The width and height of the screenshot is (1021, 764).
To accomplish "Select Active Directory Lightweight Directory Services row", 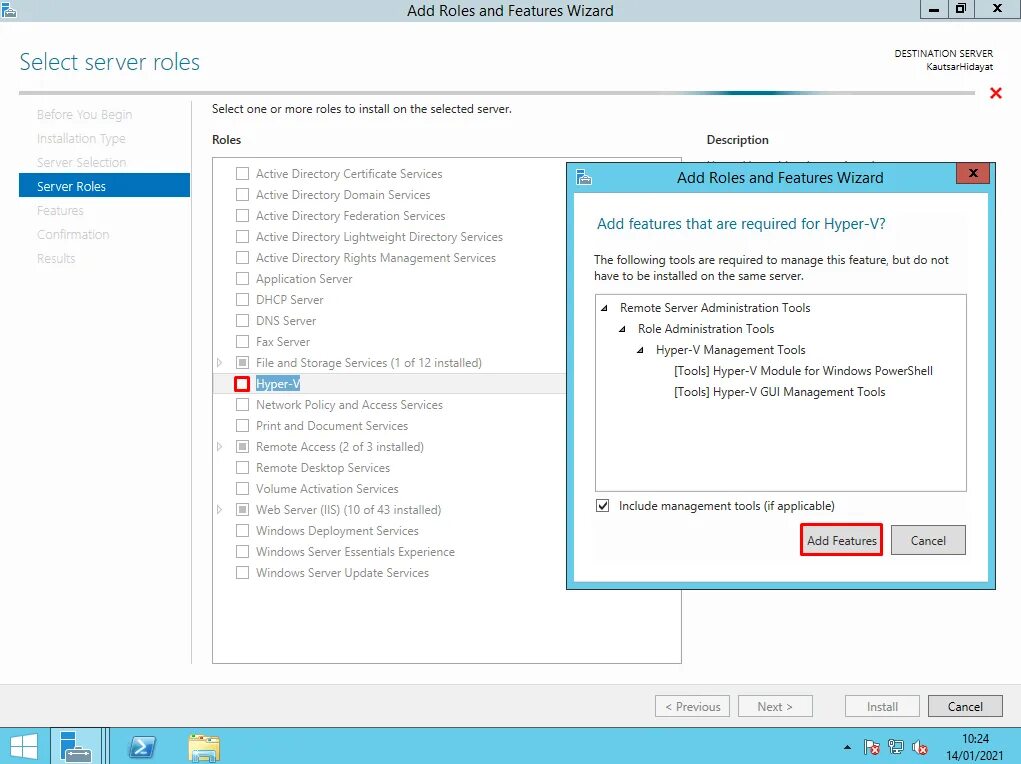I will (x=379, y=237).
